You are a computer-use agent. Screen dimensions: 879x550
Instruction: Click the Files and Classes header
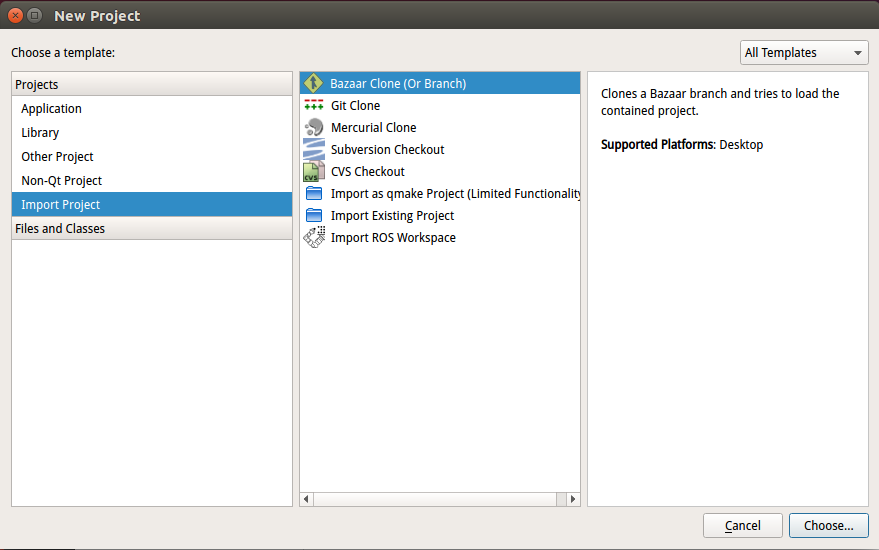(152, 228)
